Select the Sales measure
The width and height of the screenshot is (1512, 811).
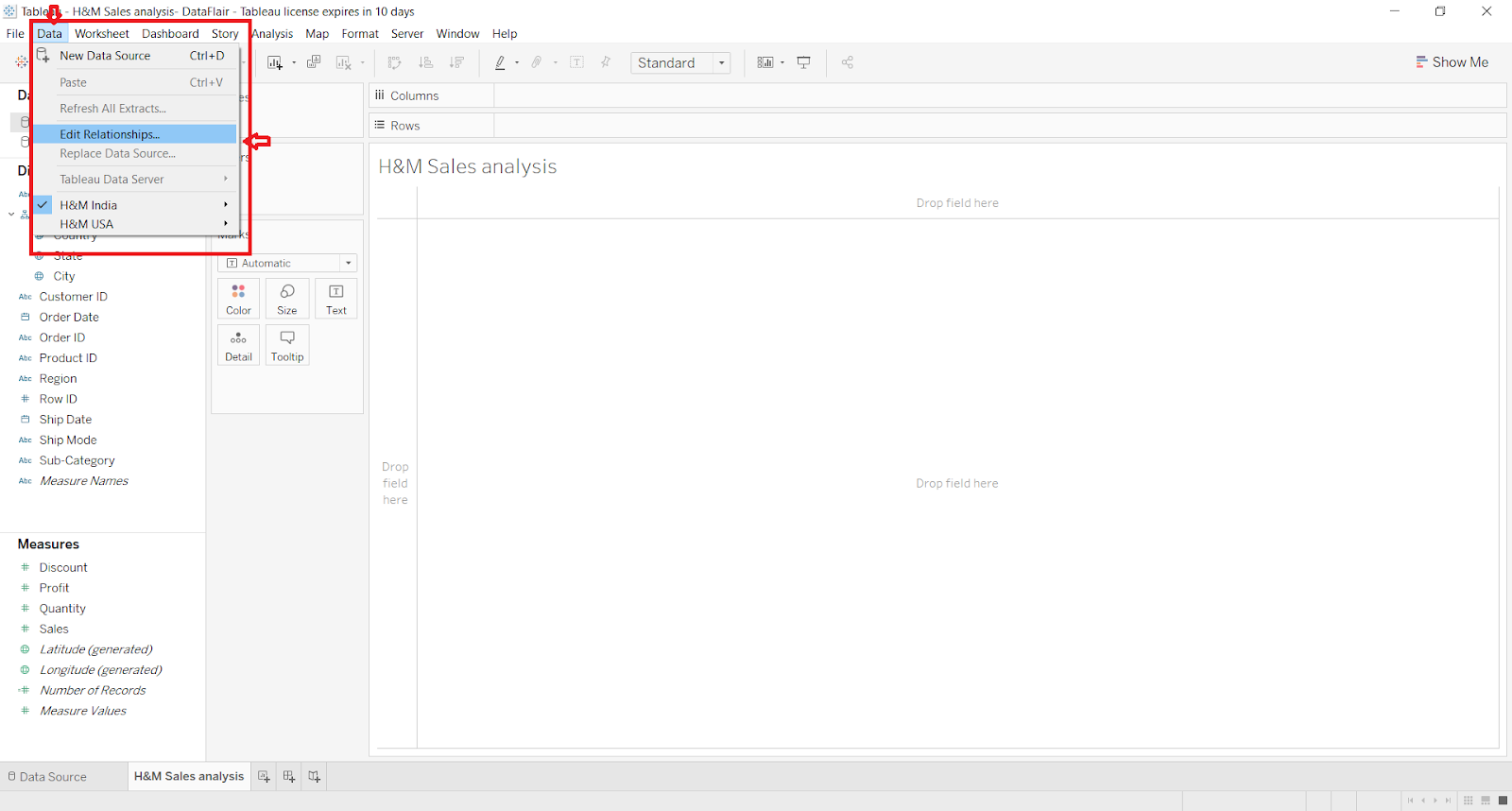click(x=54, y=630)
